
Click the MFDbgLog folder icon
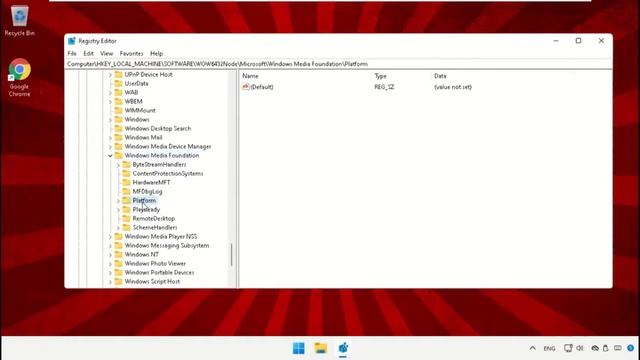coord(127,191)
